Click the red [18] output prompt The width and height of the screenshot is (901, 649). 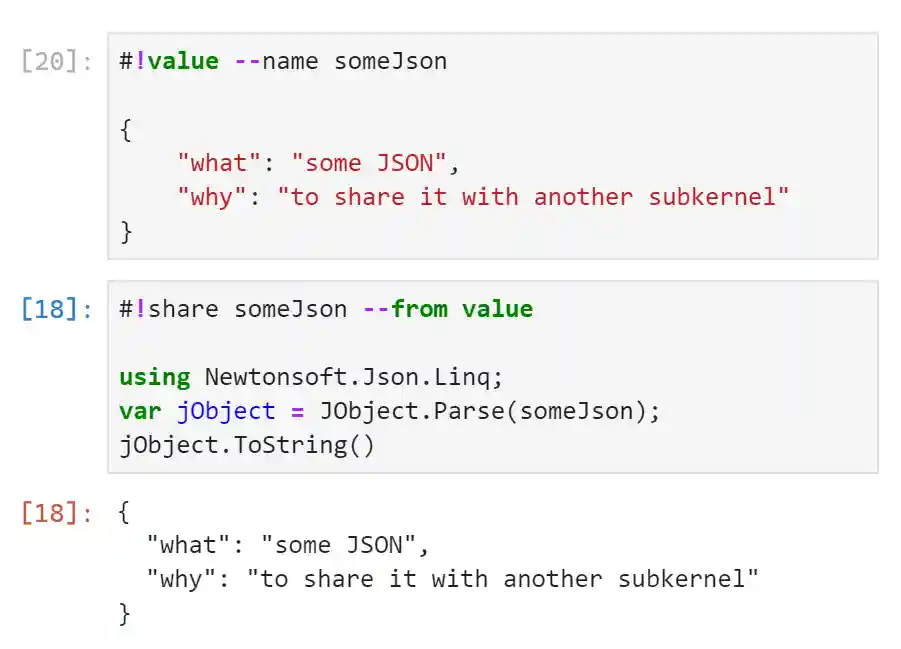[x=57, y=513]
